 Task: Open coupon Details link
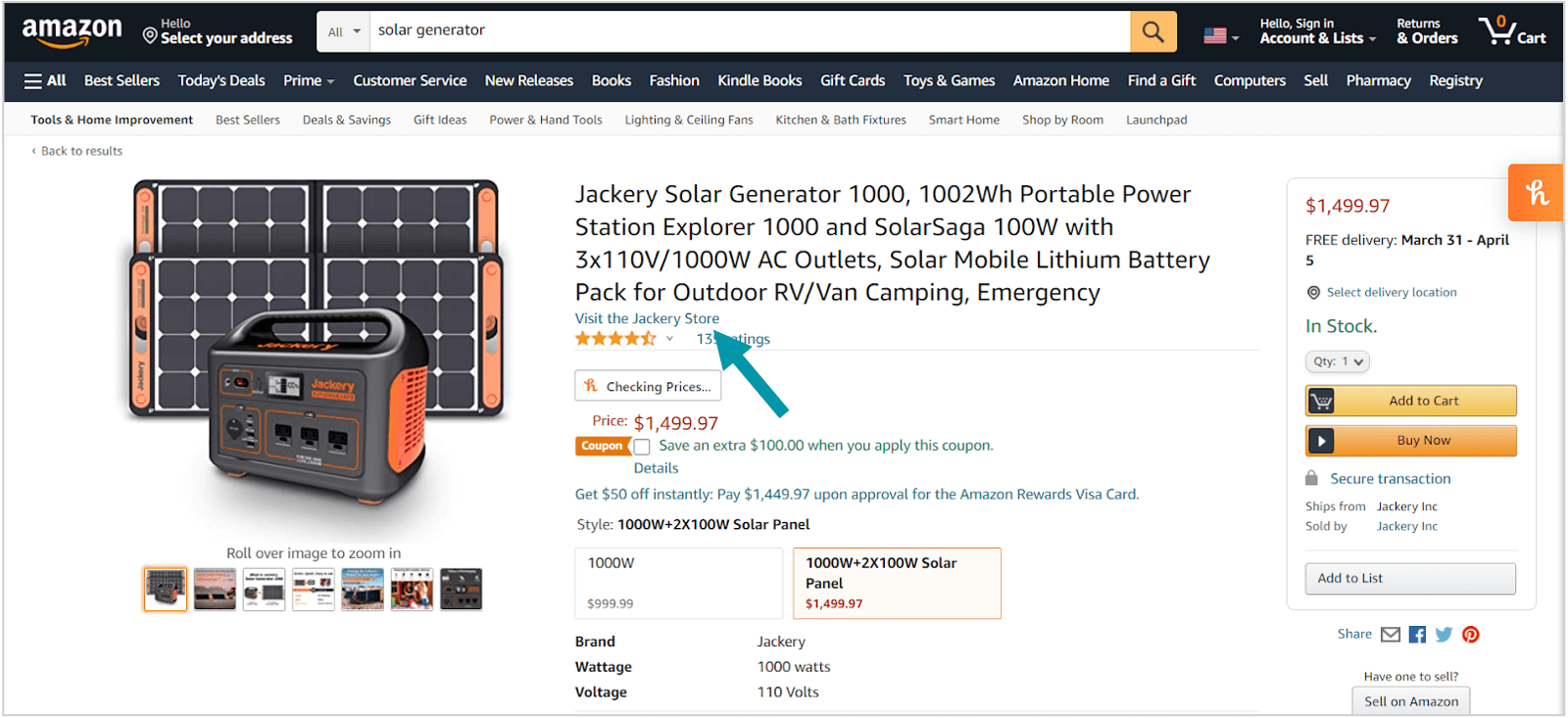pos(656,468)
